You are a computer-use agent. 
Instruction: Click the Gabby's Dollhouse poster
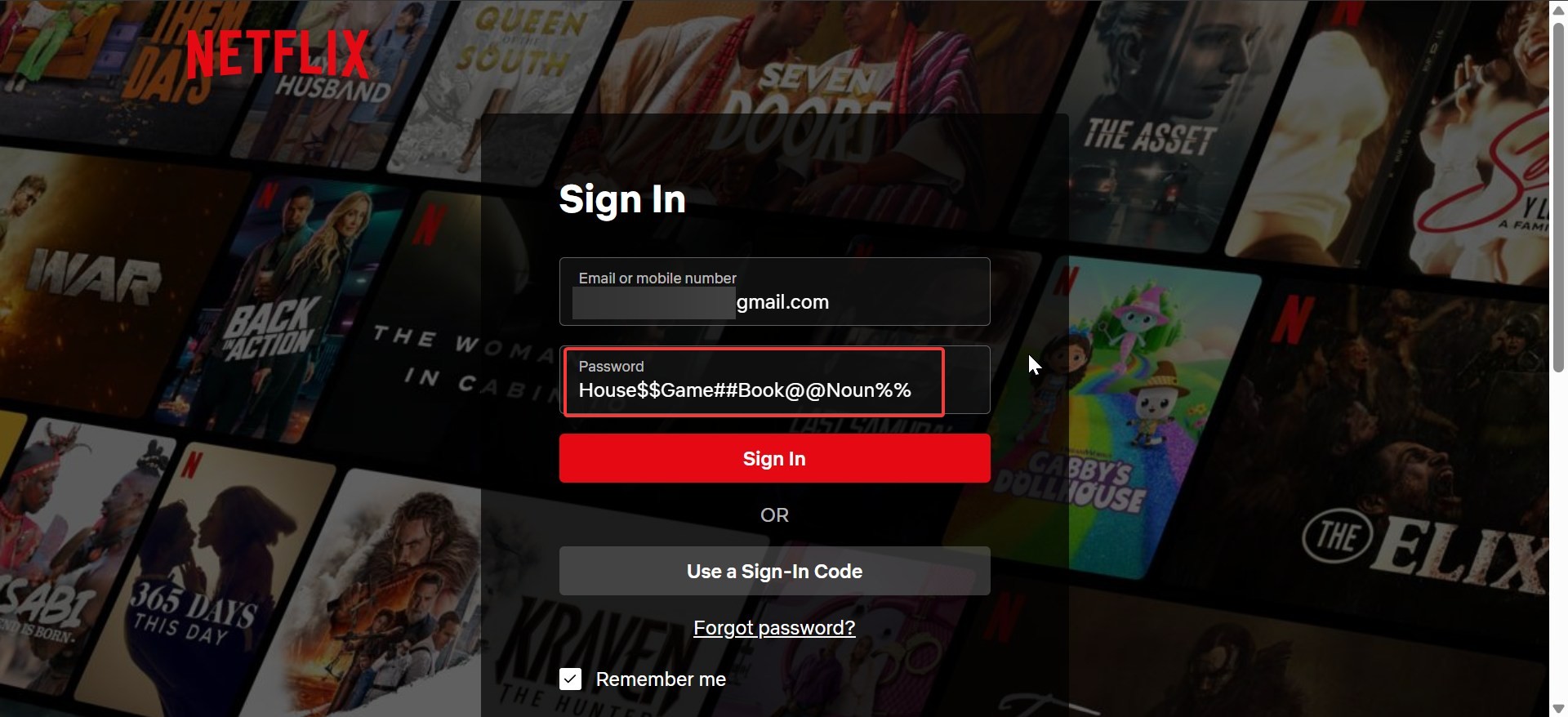(1135, 416)
